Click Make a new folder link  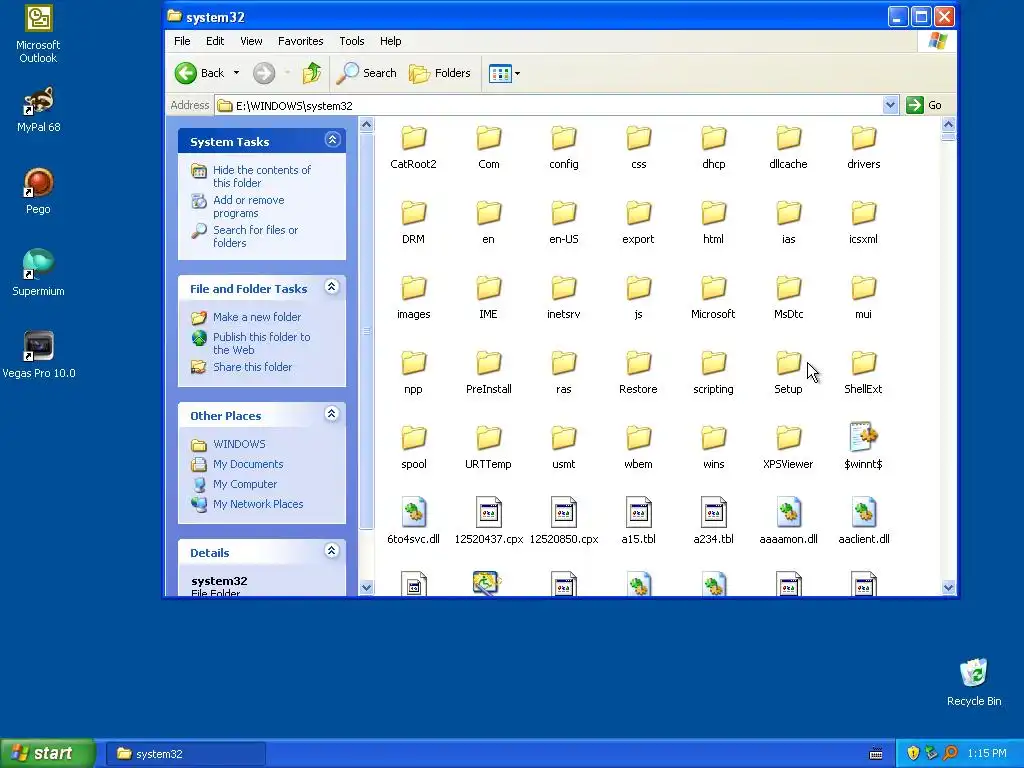pyautogui.click(x=257, y=317)
